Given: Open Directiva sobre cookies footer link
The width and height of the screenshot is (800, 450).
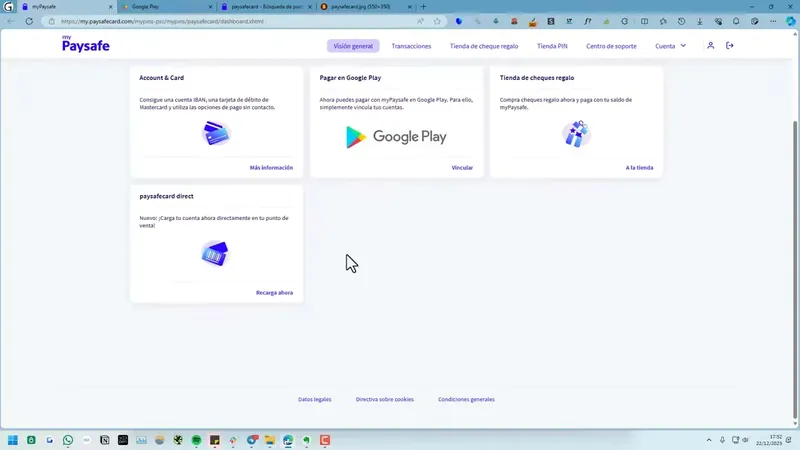Looking at the screenshot, I should click(x=385, y=399).
